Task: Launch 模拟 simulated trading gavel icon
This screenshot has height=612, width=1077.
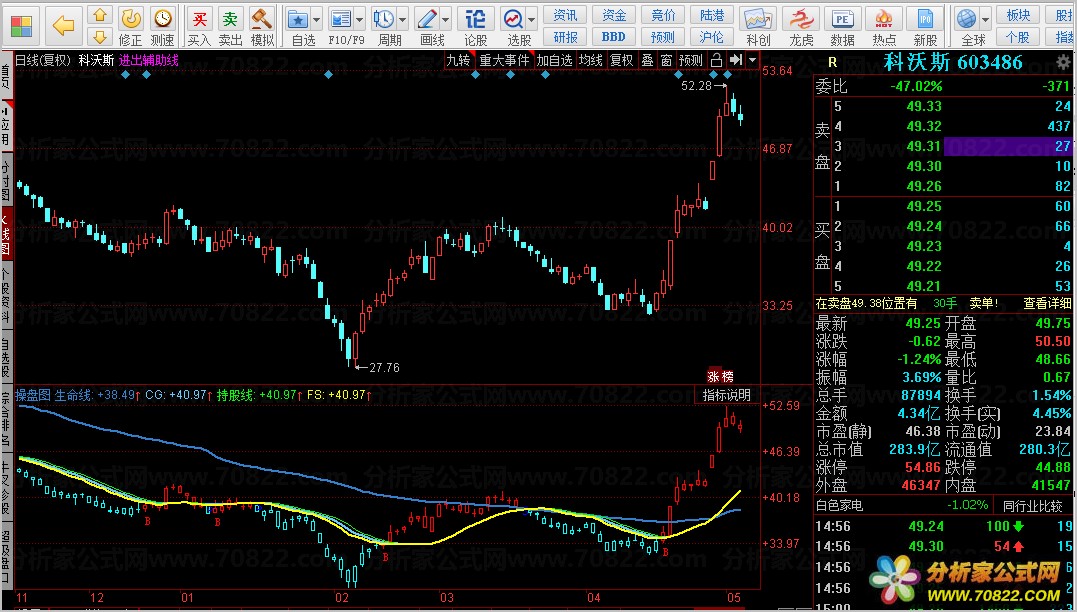Action: 262,19
